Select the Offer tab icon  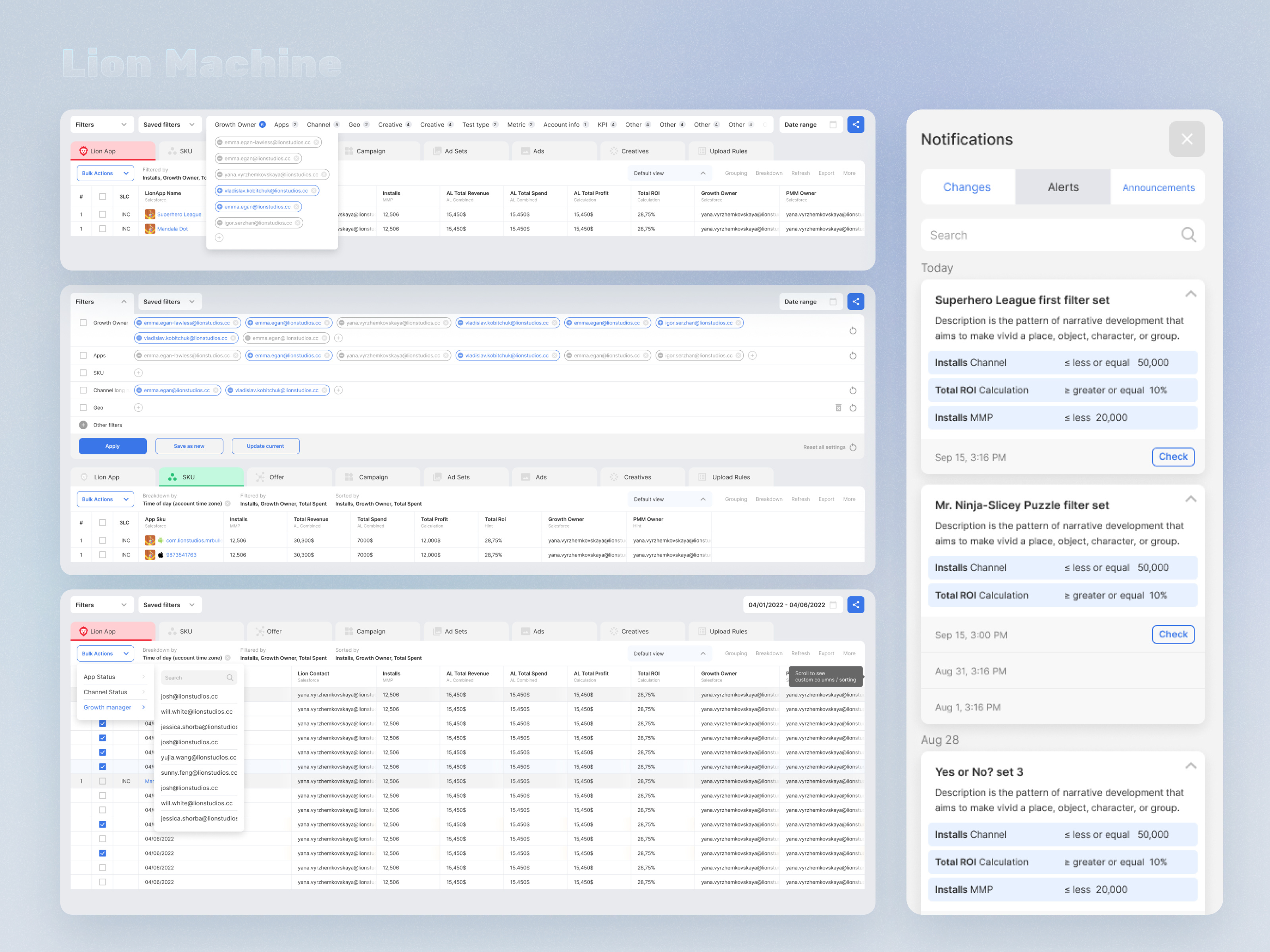coord(260,476)
